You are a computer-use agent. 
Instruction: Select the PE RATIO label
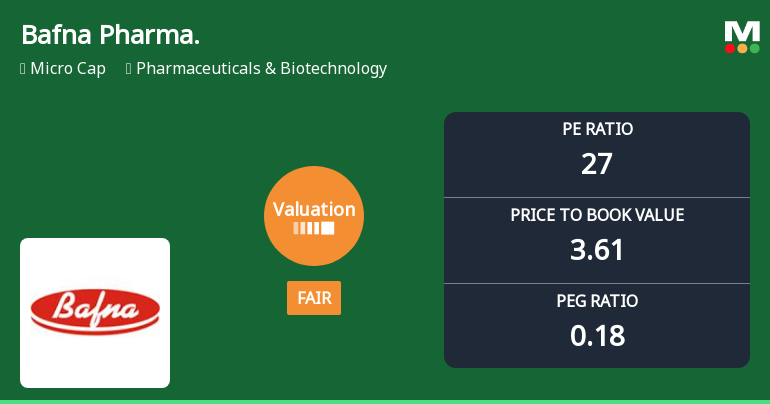click(597, 129)
